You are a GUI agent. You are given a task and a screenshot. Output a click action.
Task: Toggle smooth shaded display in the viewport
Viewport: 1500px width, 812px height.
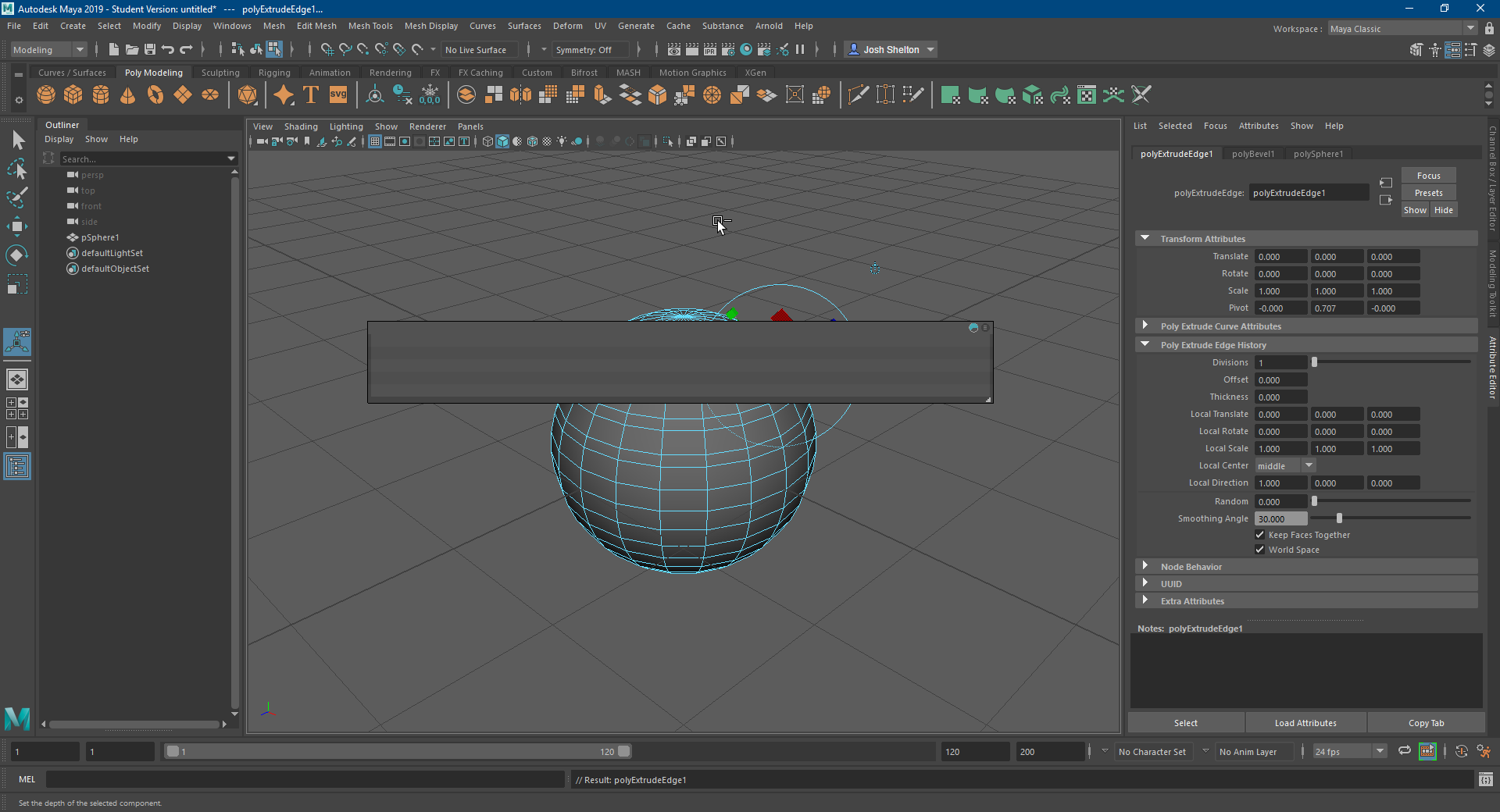point(502,141)
